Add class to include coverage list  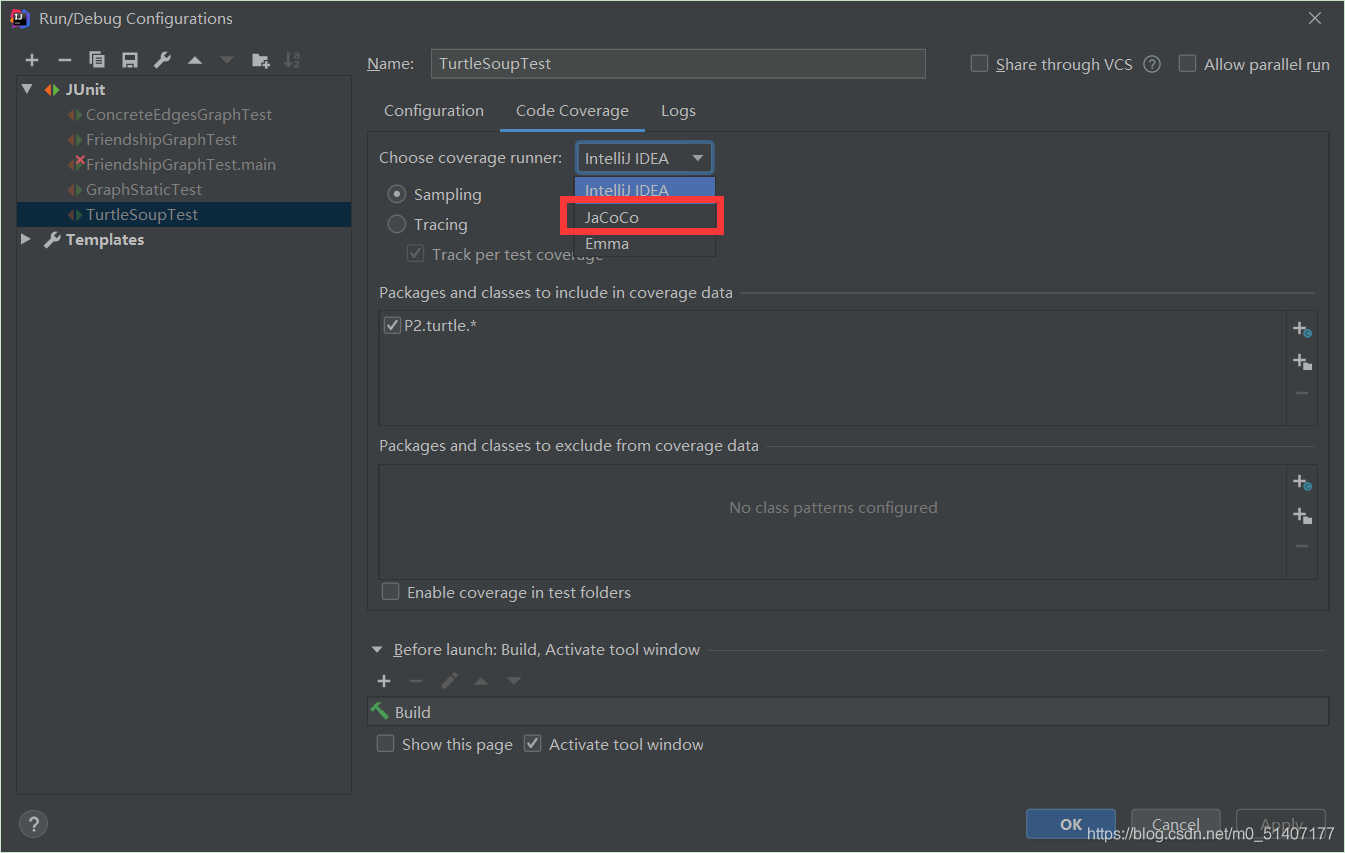tap(1301, 329)
